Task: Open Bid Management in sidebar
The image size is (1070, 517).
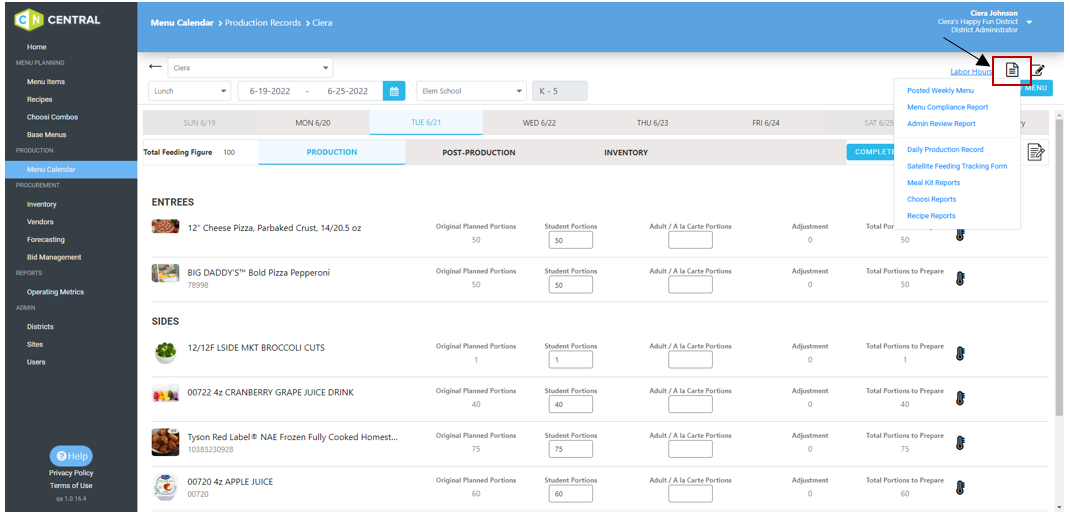Action: pos(54,257)
